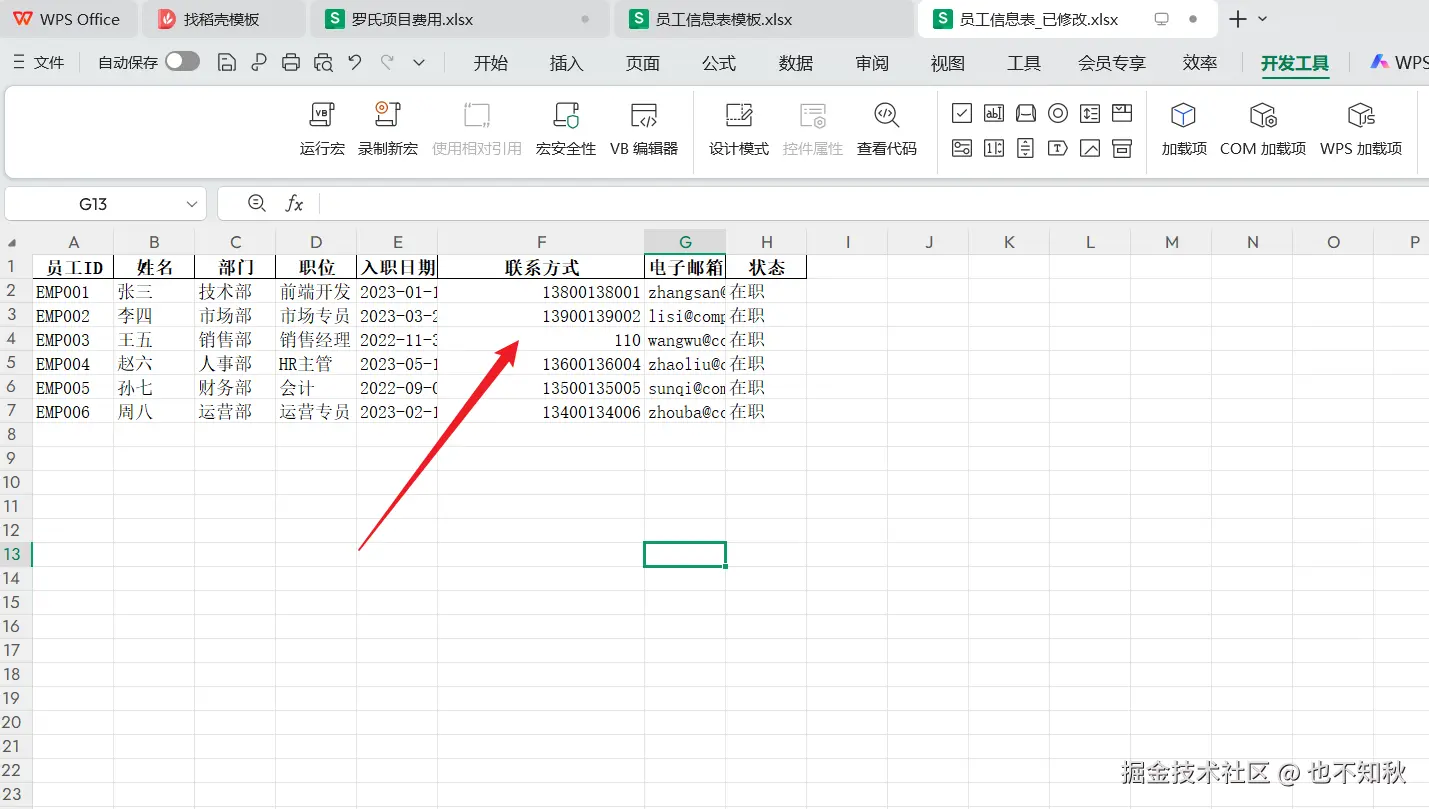
Task: Open print preview from quick access
Action: pos(323,63)
